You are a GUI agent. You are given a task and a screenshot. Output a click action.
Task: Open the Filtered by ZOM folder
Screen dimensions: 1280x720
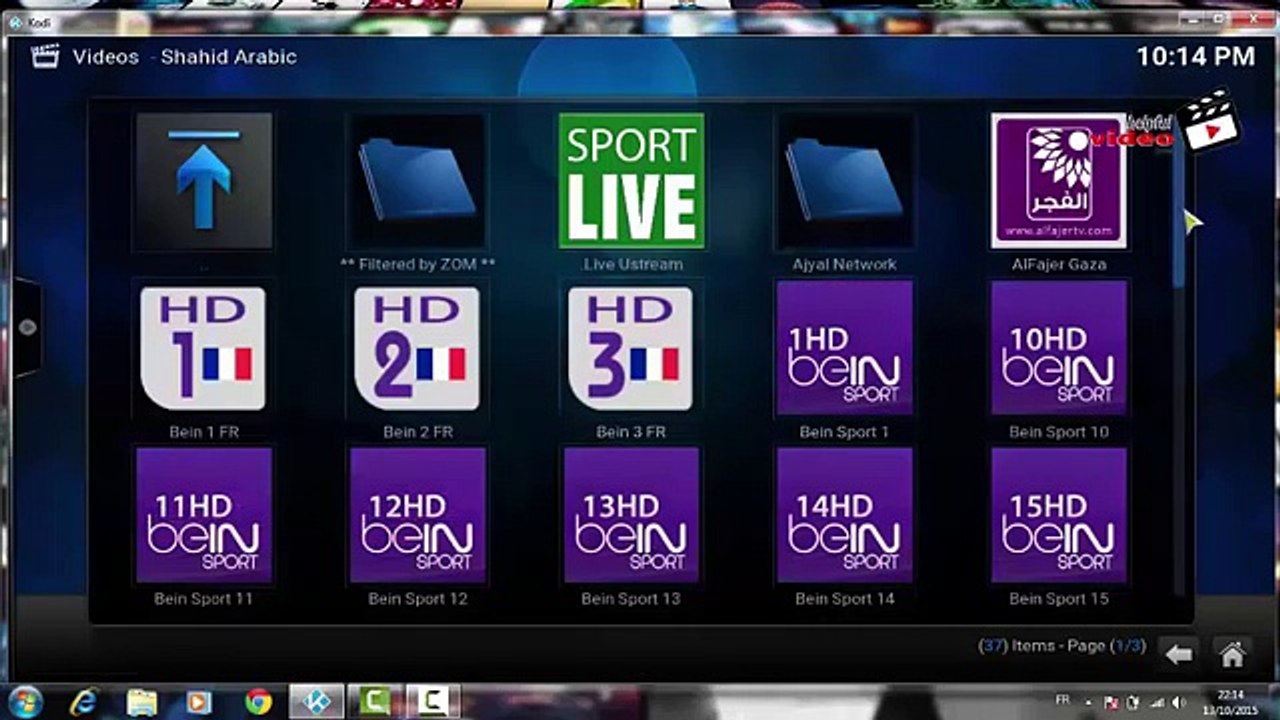point(417,180)
